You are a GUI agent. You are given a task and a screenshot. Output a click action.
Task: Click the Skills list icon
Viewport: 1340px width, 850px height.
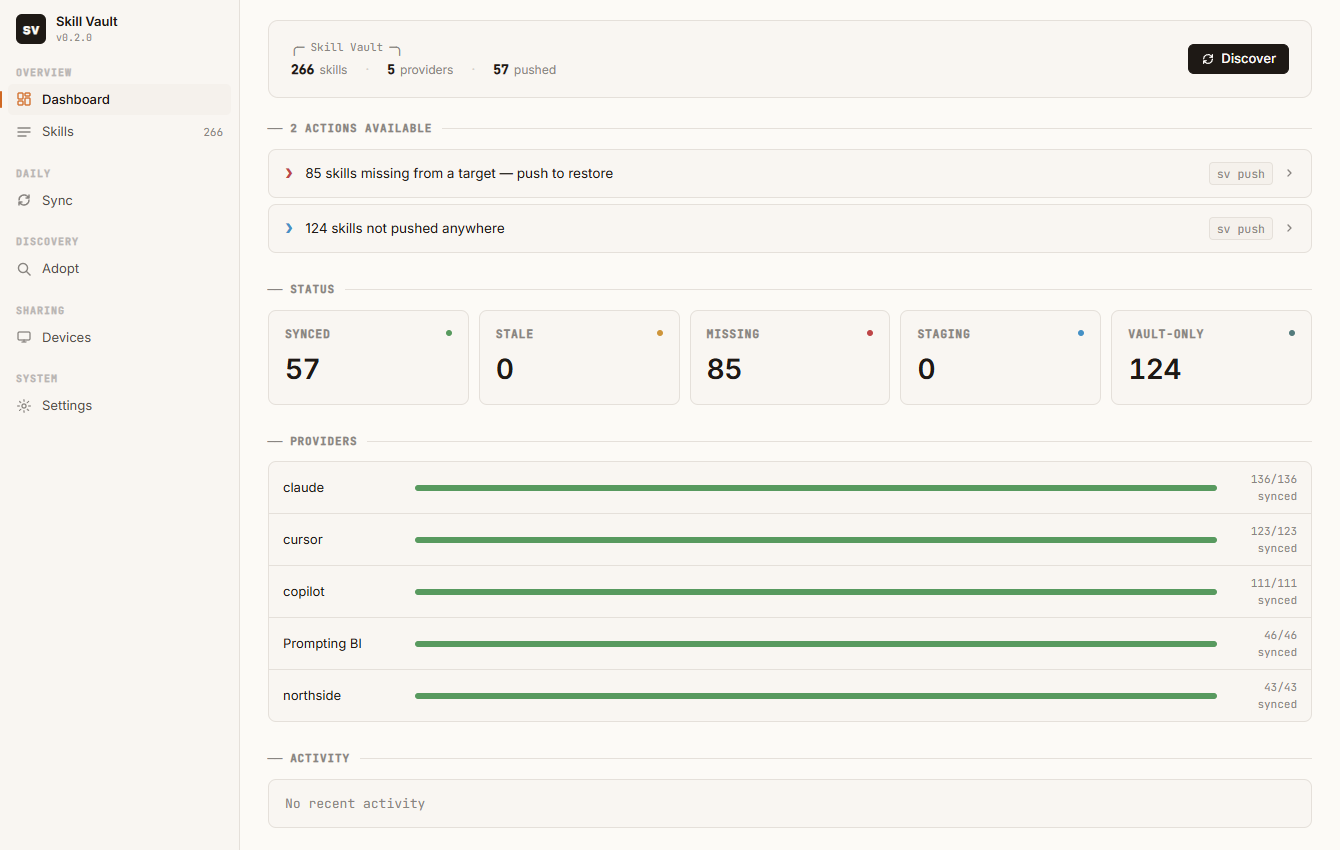click(x=24, y=132)
